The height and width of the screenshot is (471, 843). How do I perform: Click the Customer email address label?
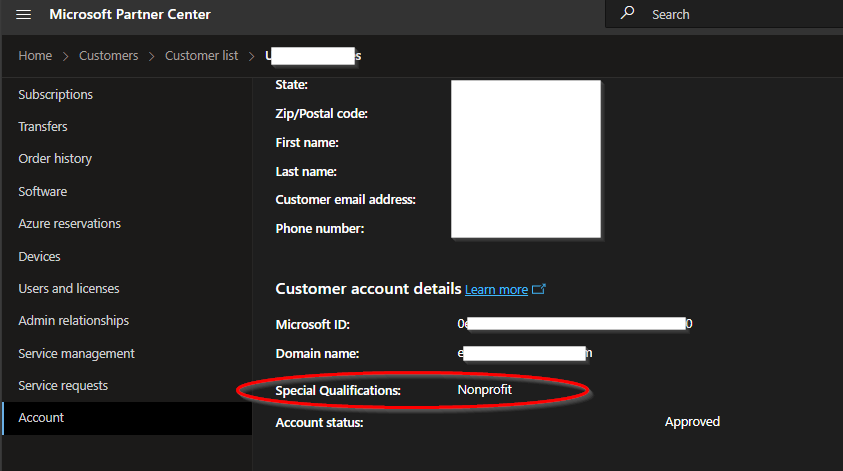coord(346,200)
